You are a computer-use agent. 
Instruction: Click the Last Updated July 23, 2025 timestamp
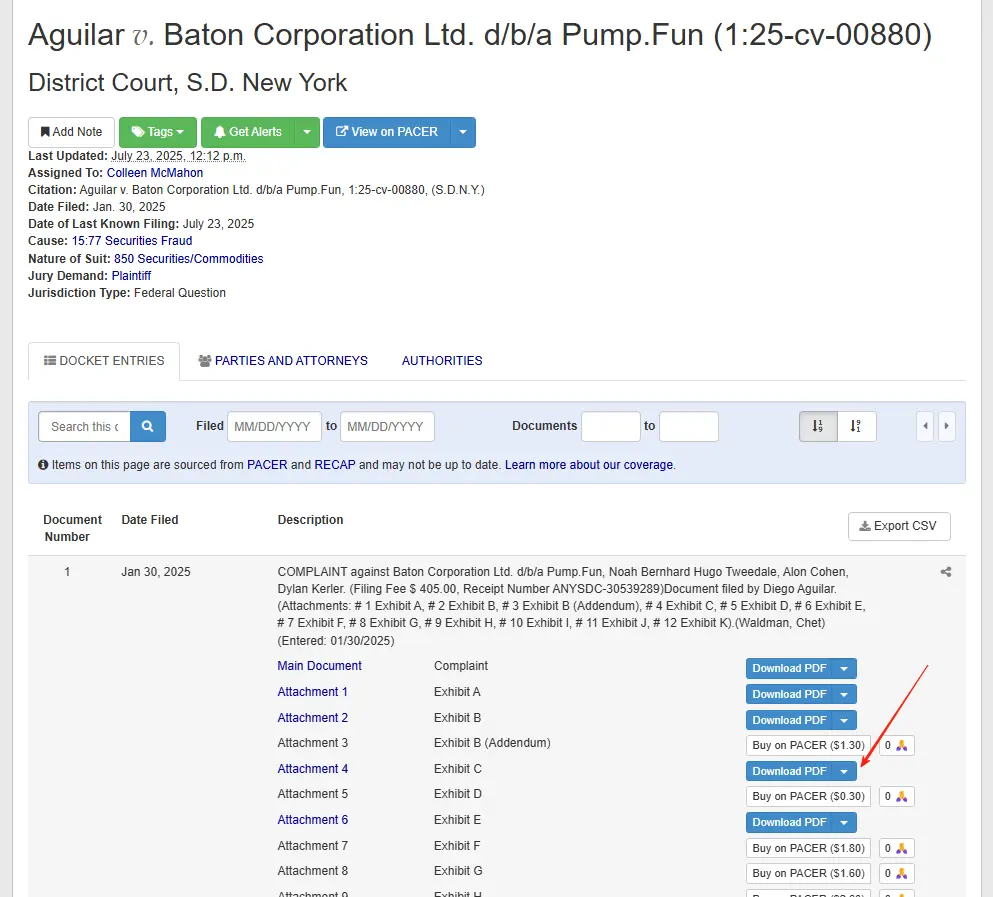pos(179,156)
